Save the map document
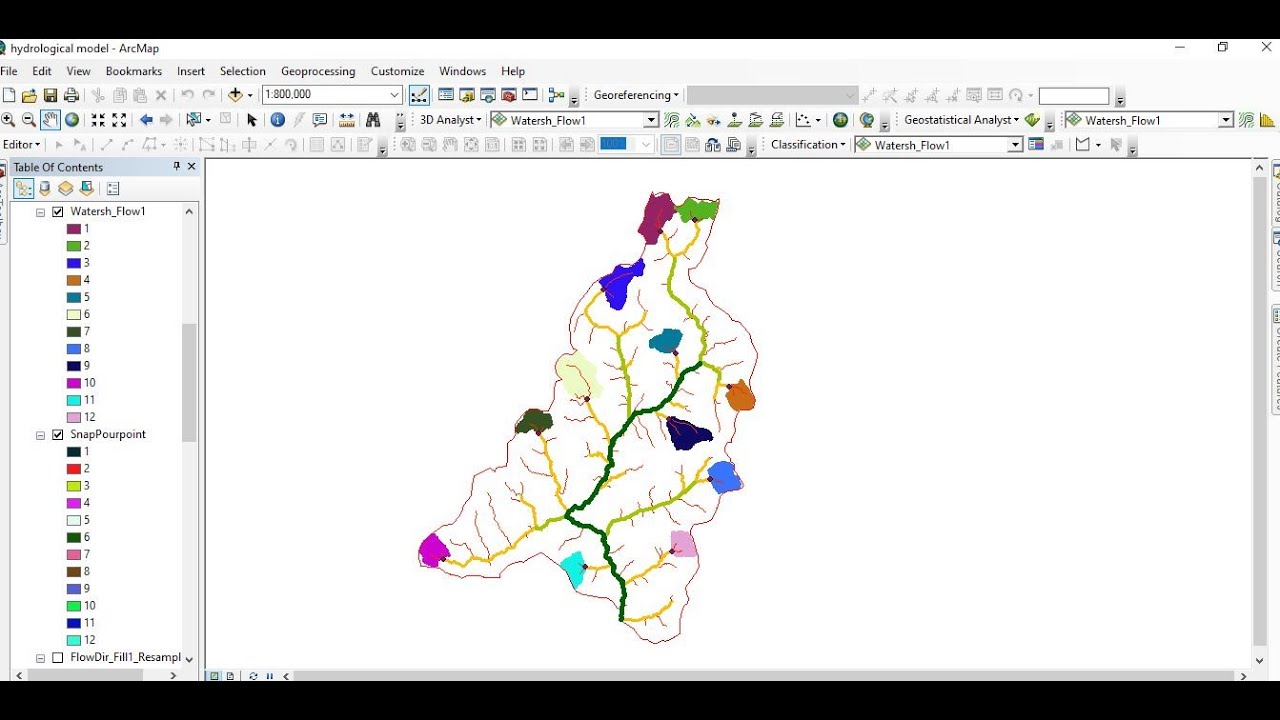Viewport: 1280px width, 720px height. [x=50, y=95]
